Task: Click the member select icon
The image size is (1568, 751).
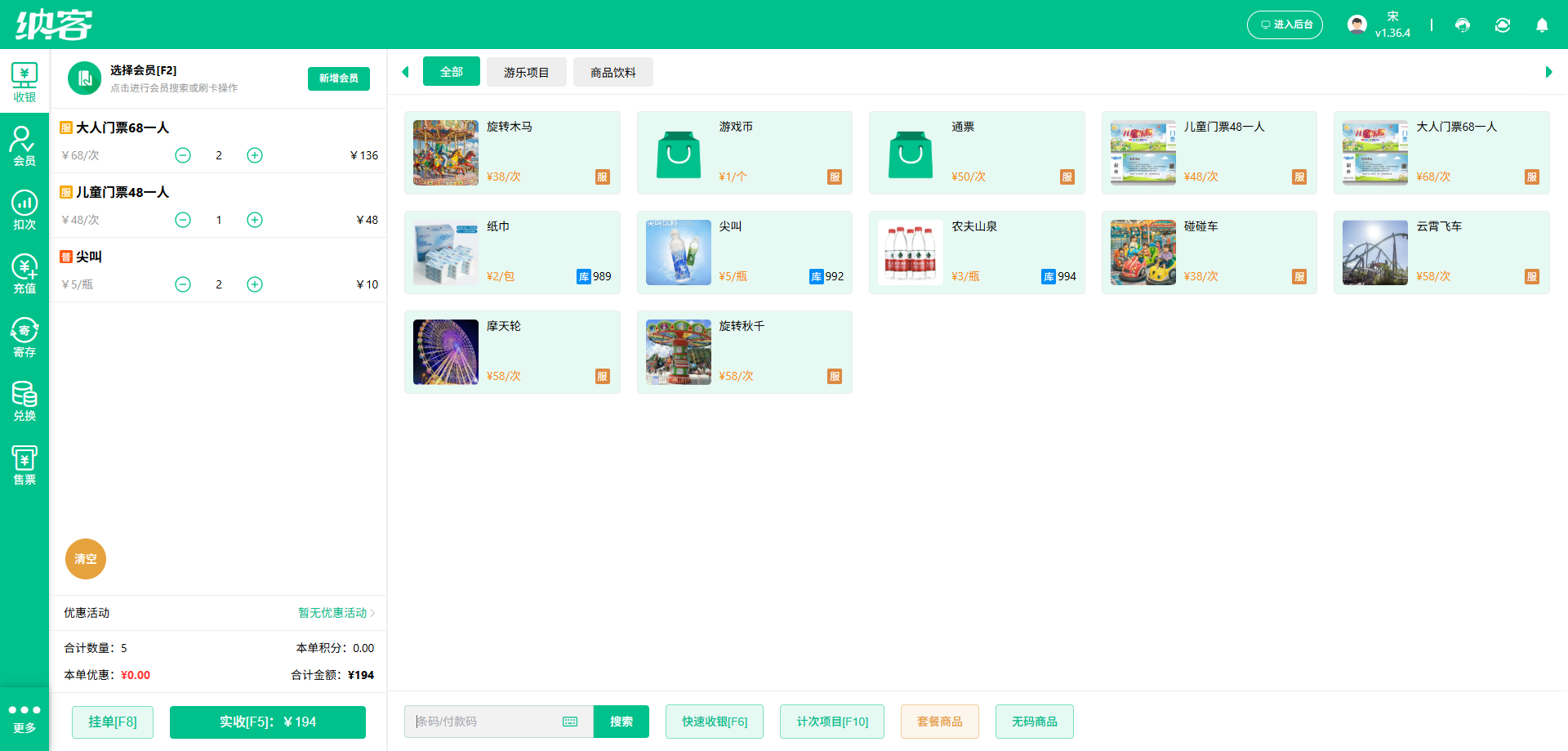Action: click(84, 78)
